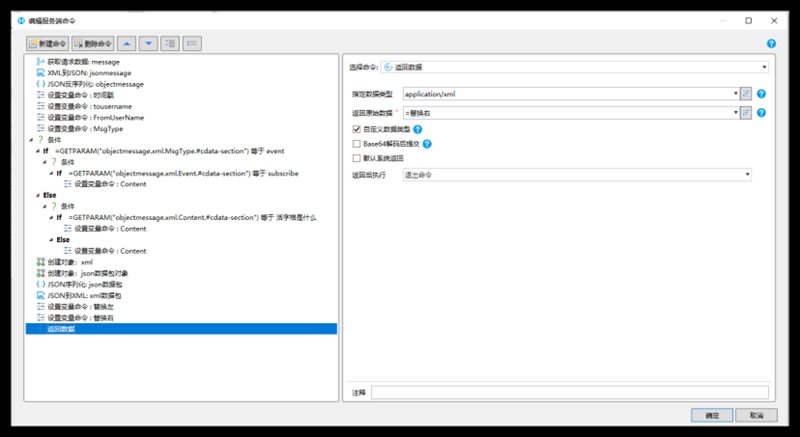The width and height of the screenshot is (800, 437).
Task: Click the icon of 设置变量命令: MsgType
Action: click(x=41, y=128)
